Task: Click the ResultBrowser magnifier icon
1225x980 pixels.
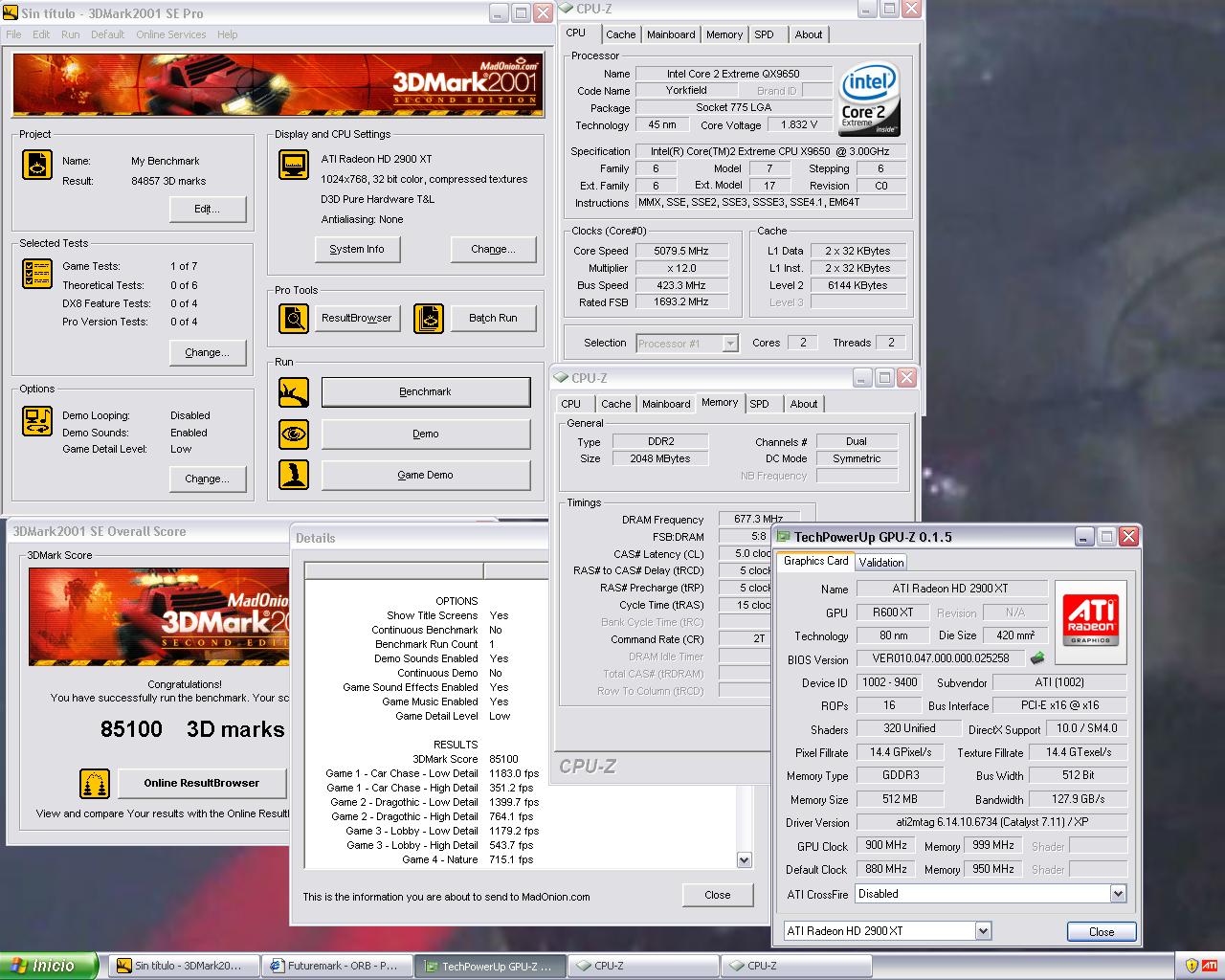Action: coord(294,318)
